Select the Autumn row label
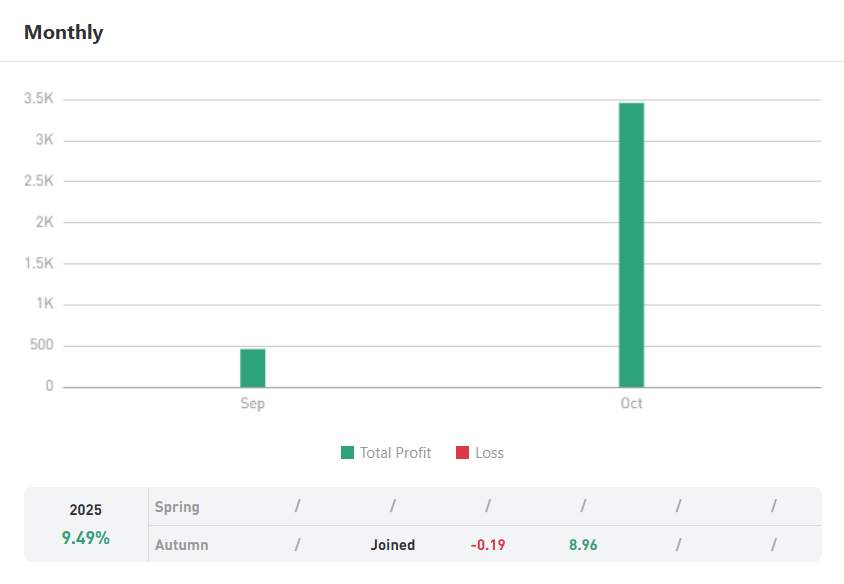This screenshot has width=844, height=584. tap(181, 545)
